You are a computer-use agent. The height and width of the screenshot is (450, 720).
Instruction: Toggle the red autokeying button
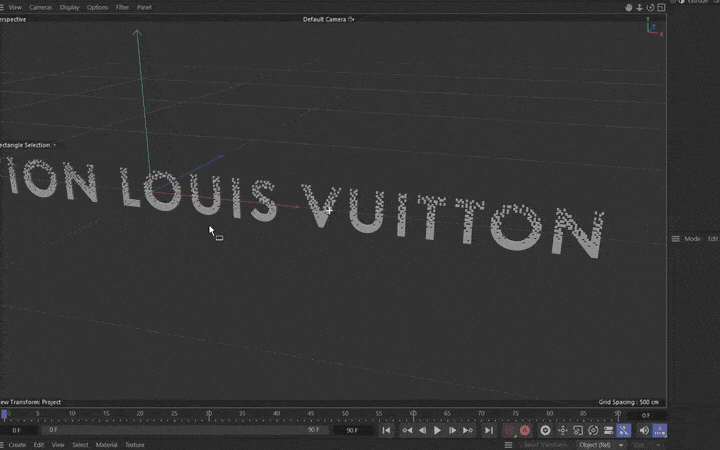pyautogui.click(x=525, y=430)
